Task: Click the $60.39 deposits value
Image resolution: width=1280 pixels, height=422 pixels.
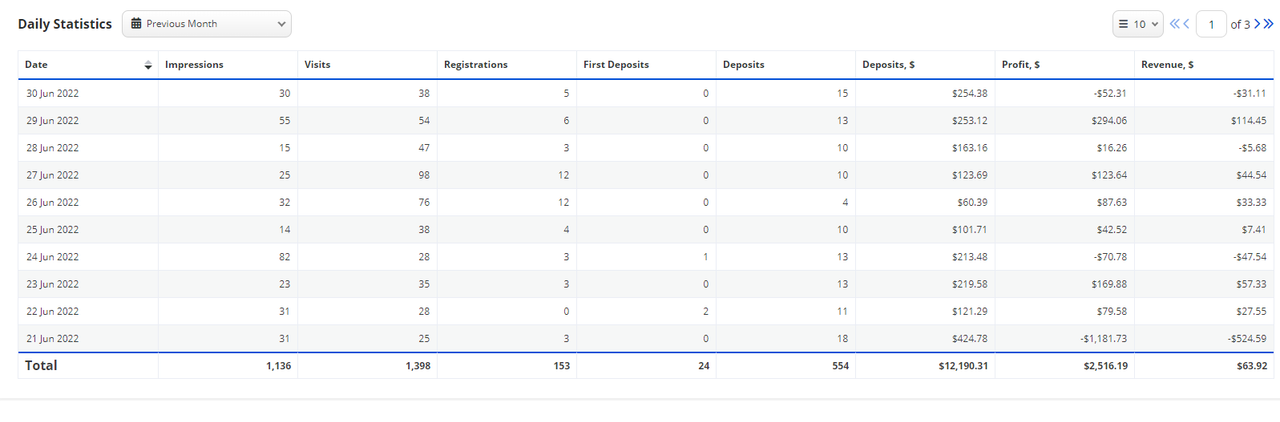Action: [973, 202]
